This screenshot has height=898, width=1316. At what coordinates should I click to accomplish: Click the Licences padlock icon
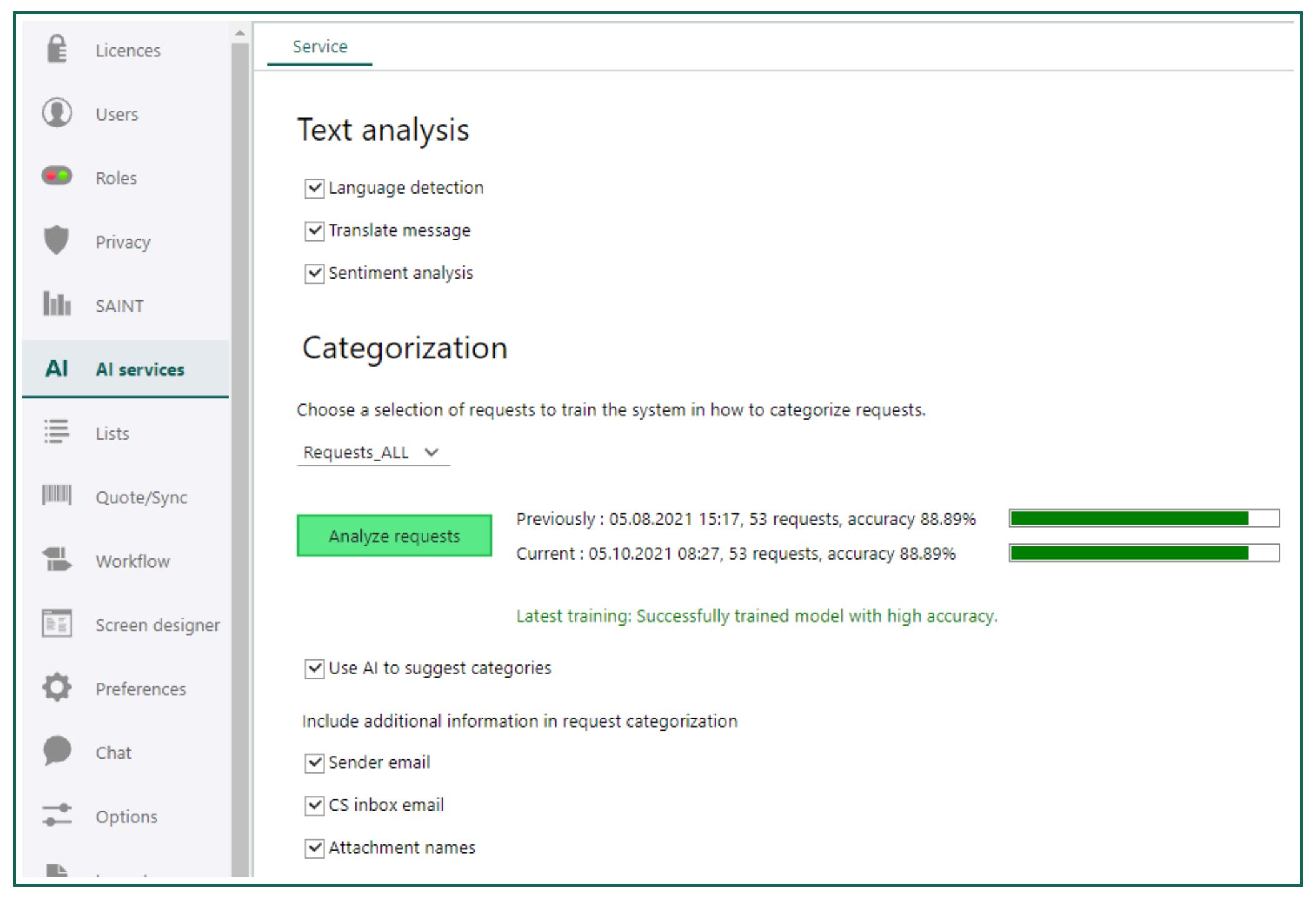point(57,49)
